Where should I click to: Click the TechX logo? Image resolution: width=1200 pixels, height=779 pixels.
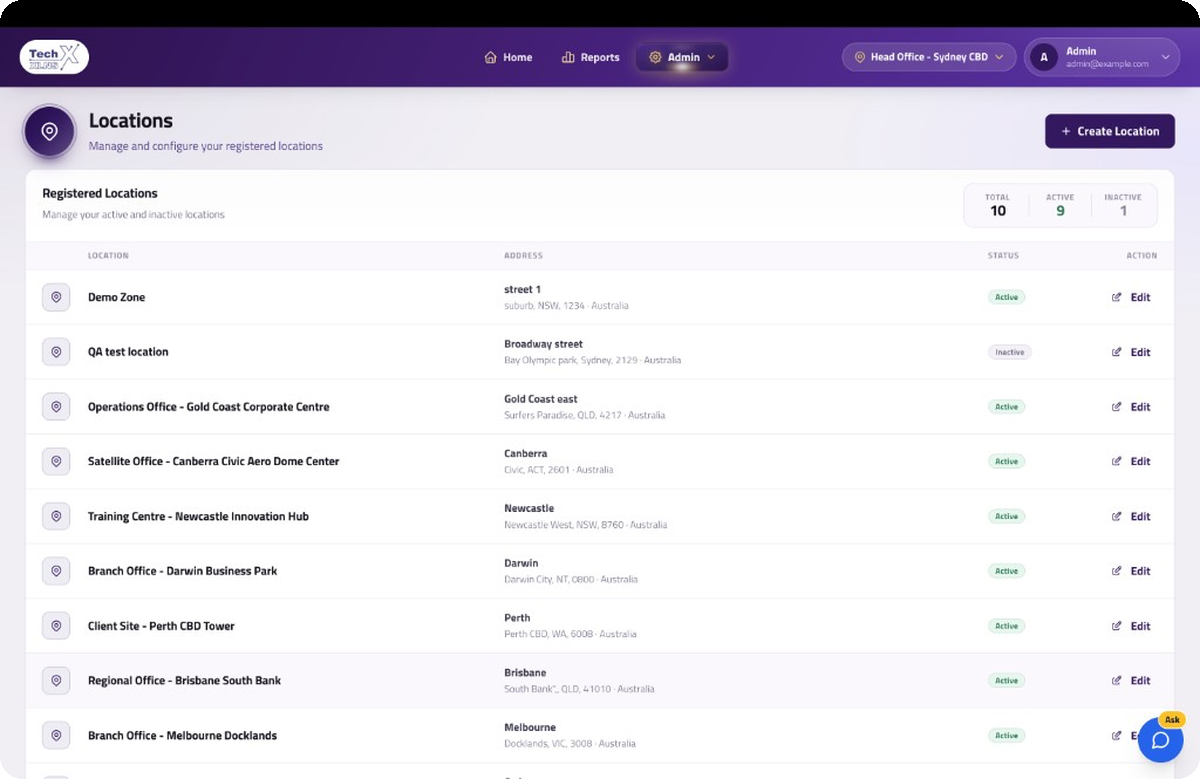(54, 57)
